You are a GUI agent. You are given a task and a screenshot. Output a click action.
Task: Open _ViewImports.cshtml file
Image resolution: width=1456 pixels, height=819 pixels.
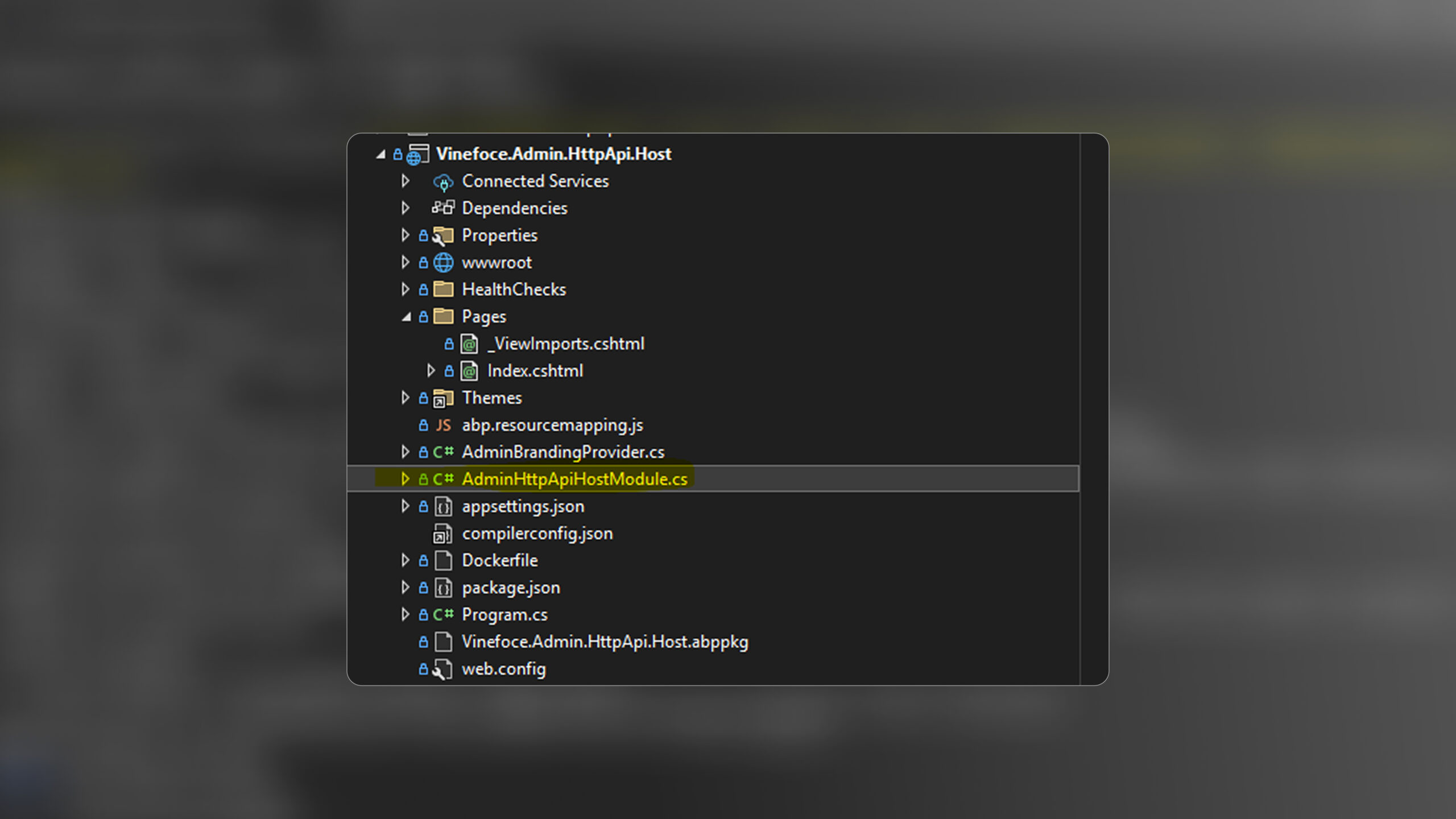pyautogui.click(x=566, y=344)
